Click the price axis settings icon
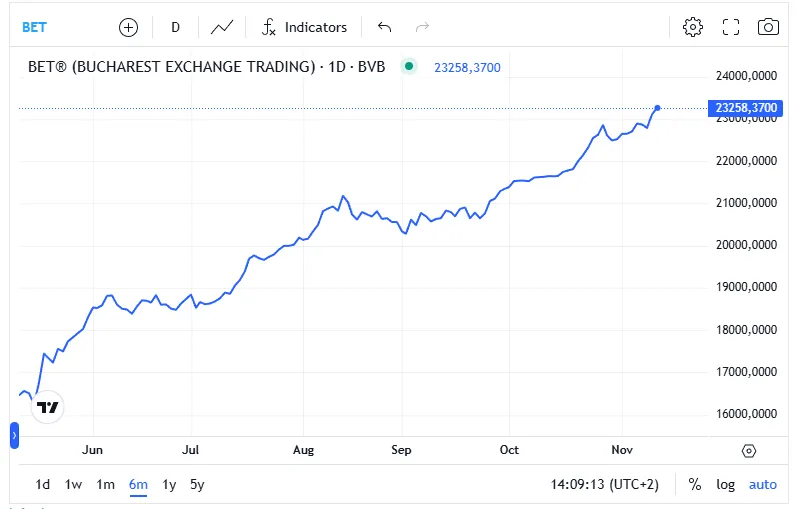Screen dimensions: 797x509 pos(749,451)
